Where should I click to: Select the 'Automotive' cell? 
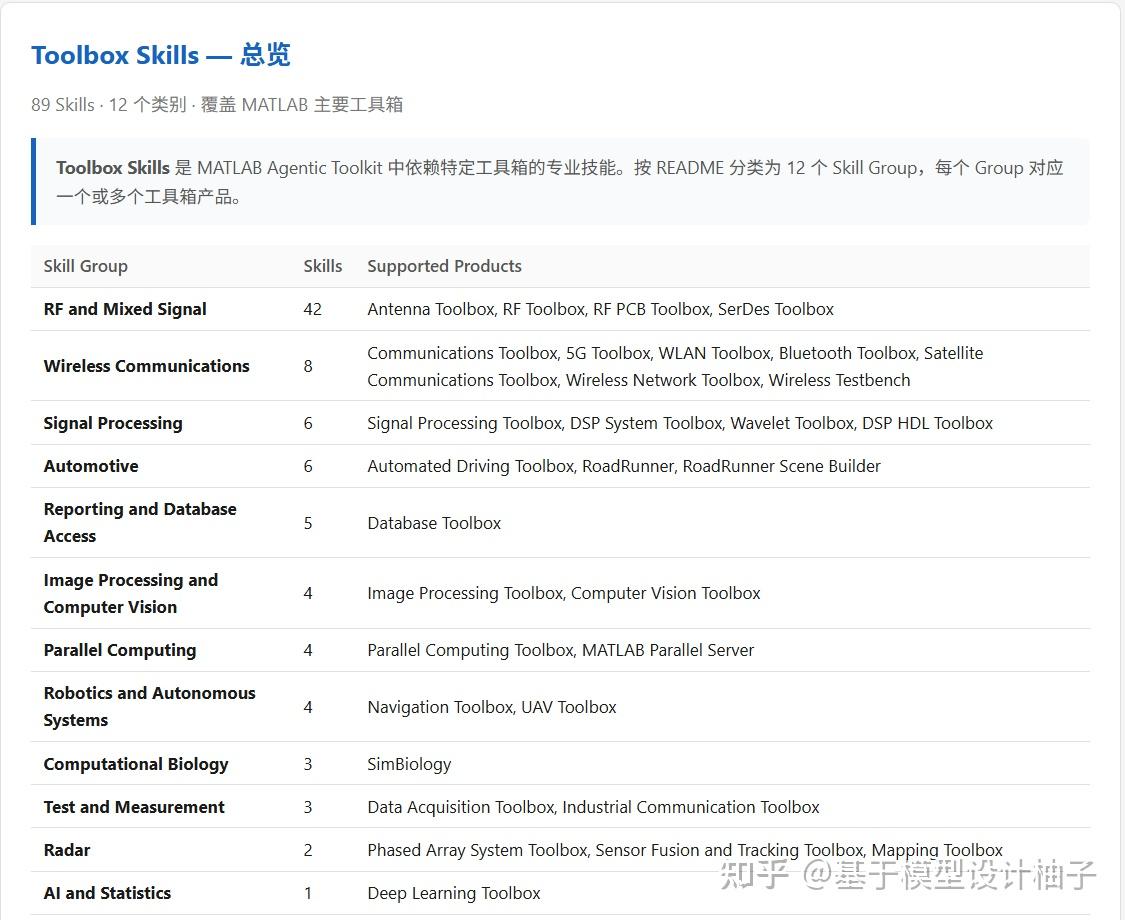tap(91, 466)
